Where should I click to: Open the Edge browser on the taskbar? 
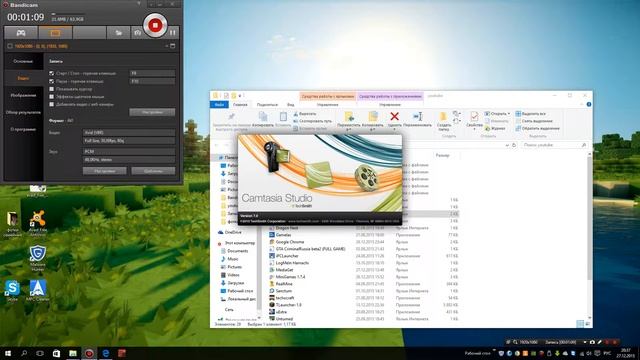(x=106, y=353)
